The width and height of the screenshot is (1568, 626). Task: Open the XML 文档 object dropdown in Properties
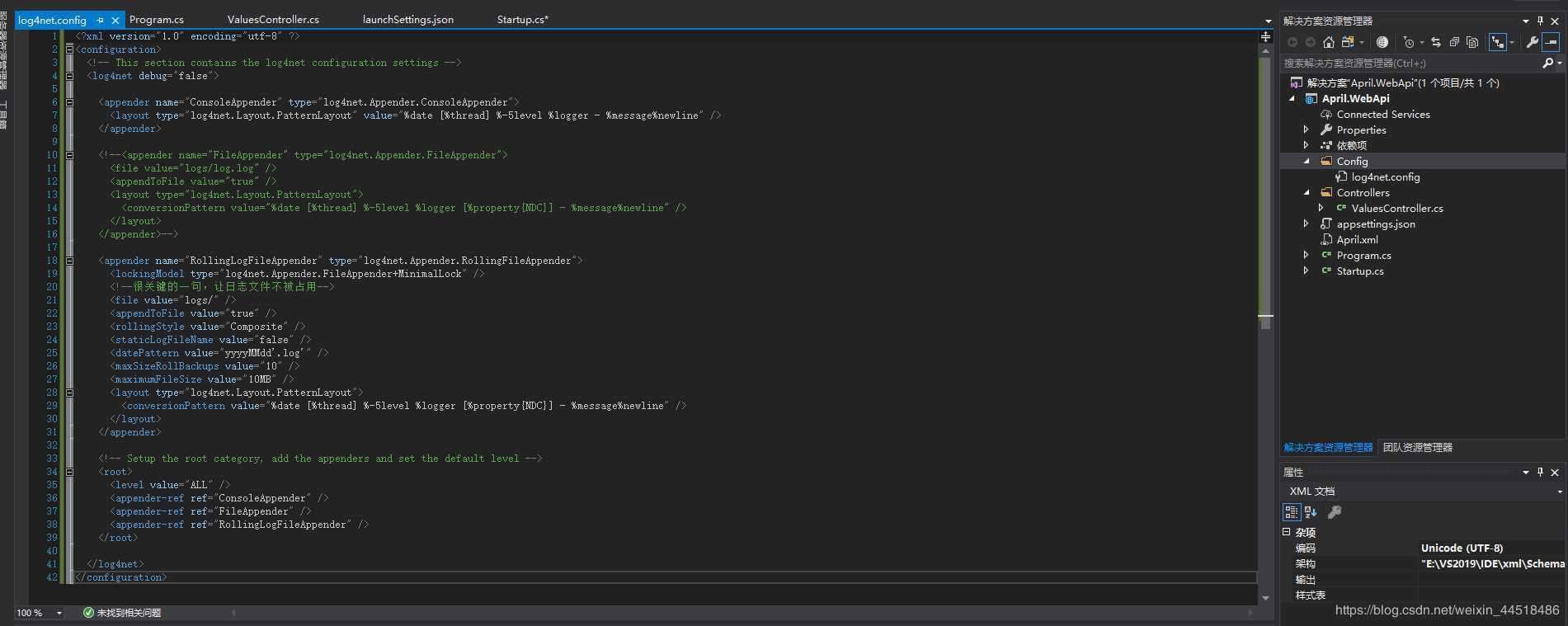pos(1559,492)
